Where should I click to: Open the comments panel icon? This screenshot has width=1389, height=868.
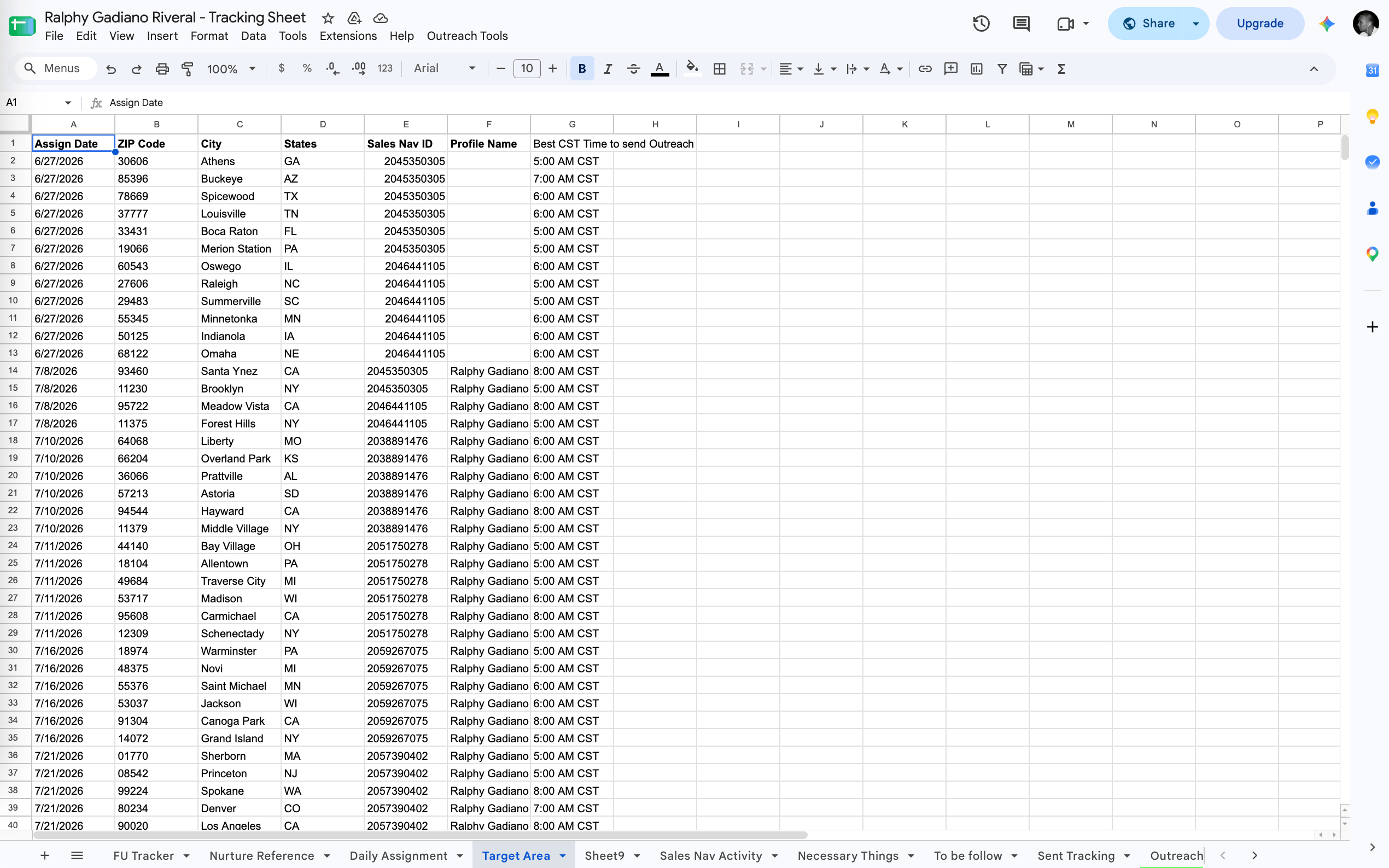pos(1021,24)
